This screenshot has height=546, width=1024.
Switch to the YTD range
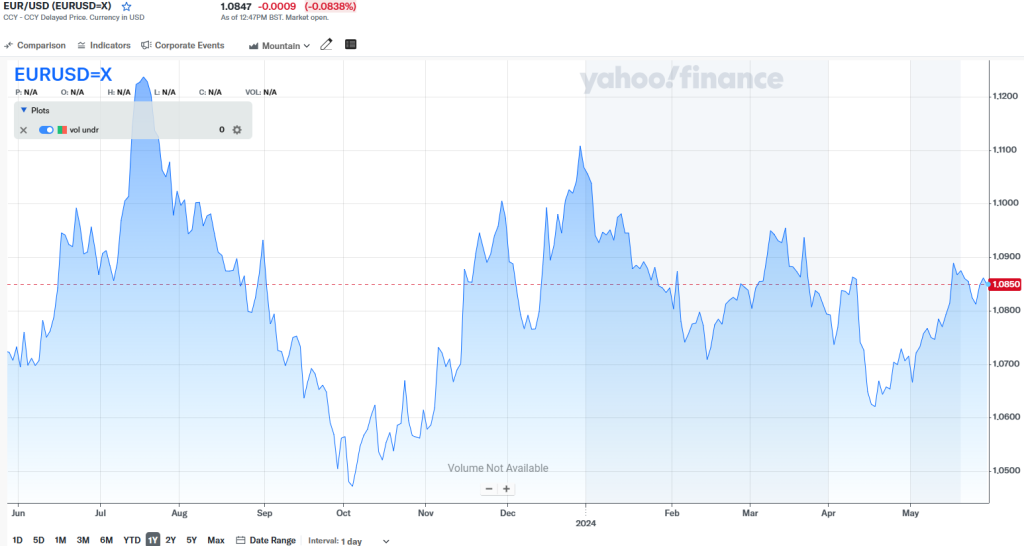pyautogui.click(x=131, y=540)
